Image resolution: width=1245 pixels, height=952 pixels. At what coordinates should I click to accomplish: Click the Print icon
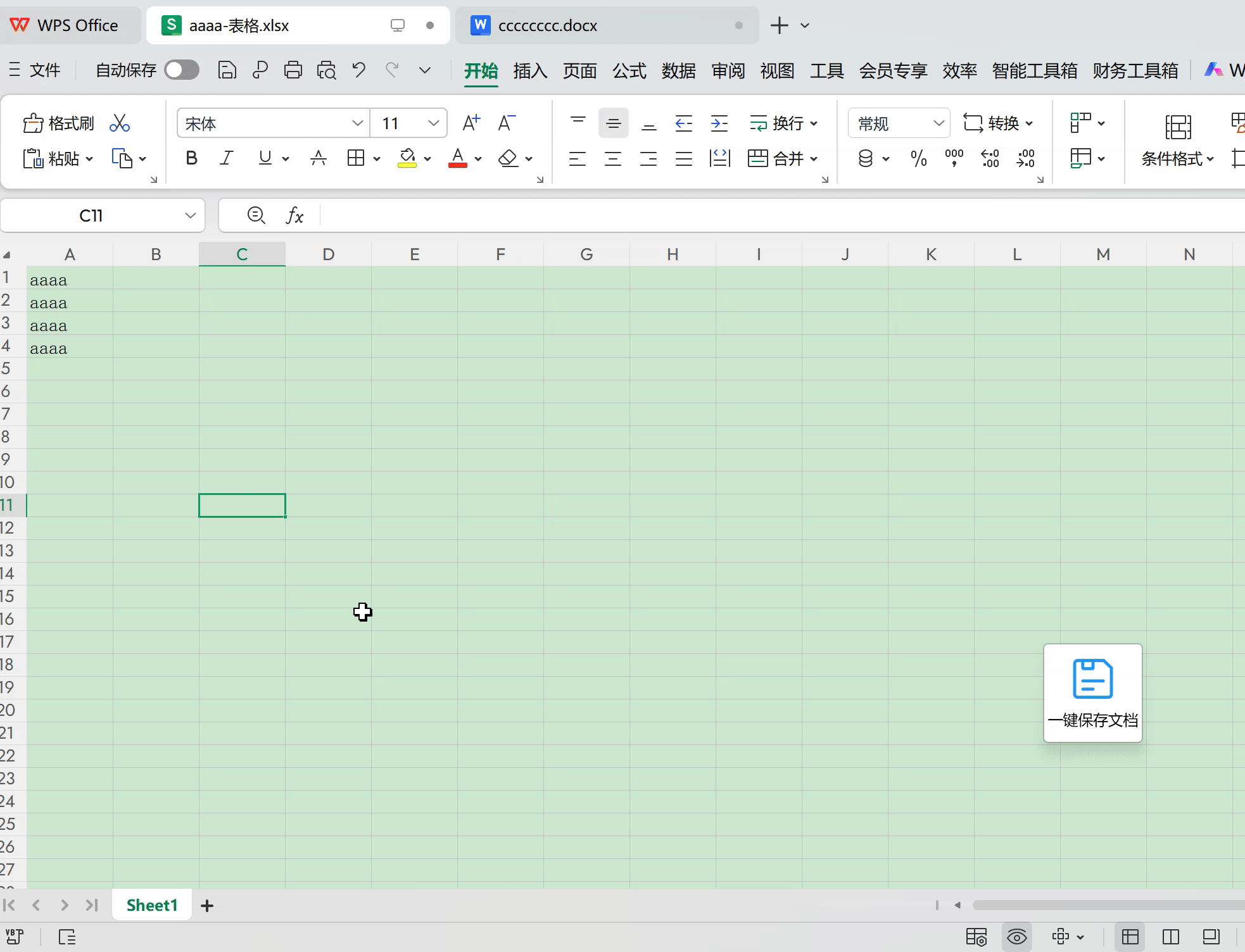293,70
